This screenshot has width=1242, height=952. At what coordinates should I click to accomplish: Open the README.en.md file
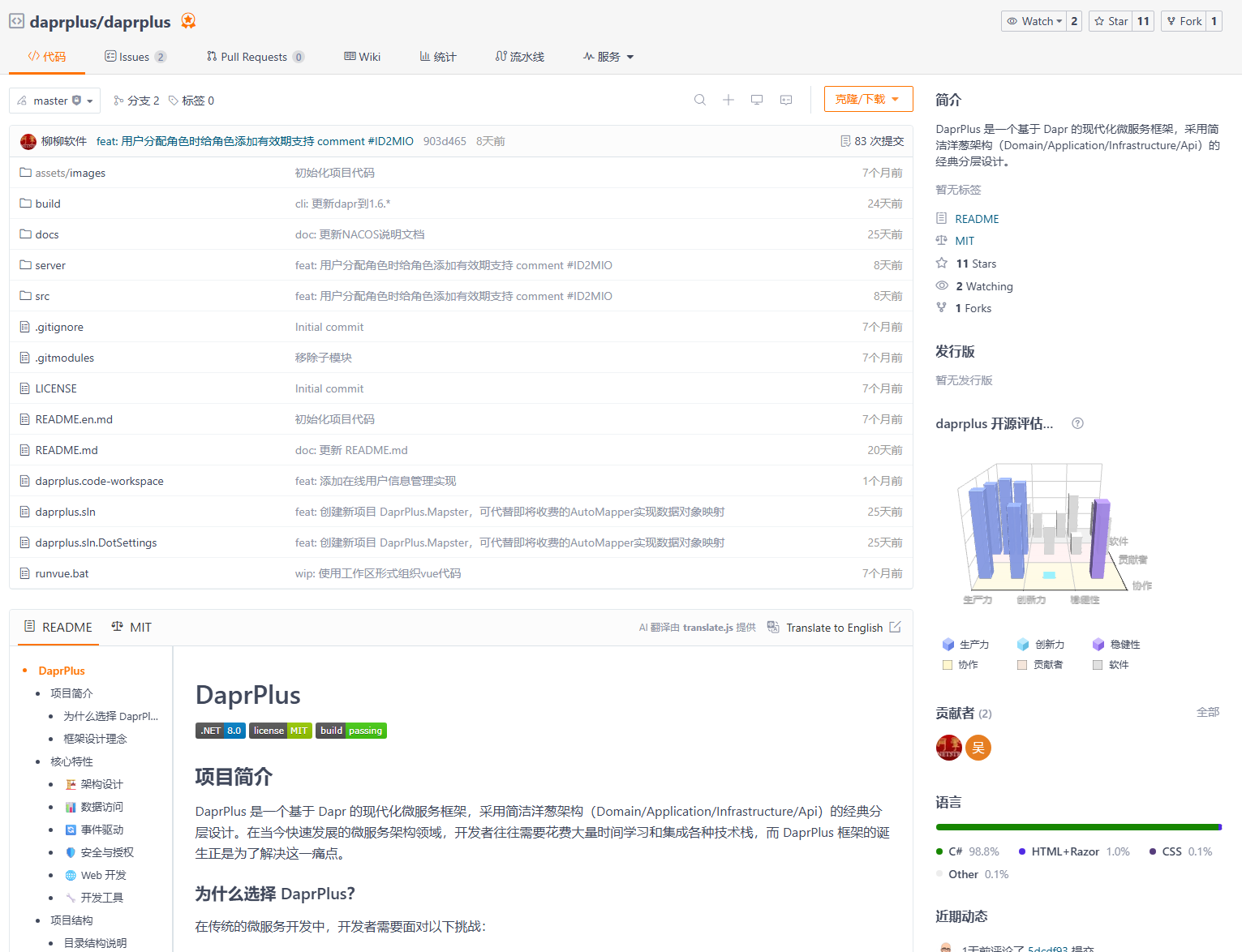[74, 419]
